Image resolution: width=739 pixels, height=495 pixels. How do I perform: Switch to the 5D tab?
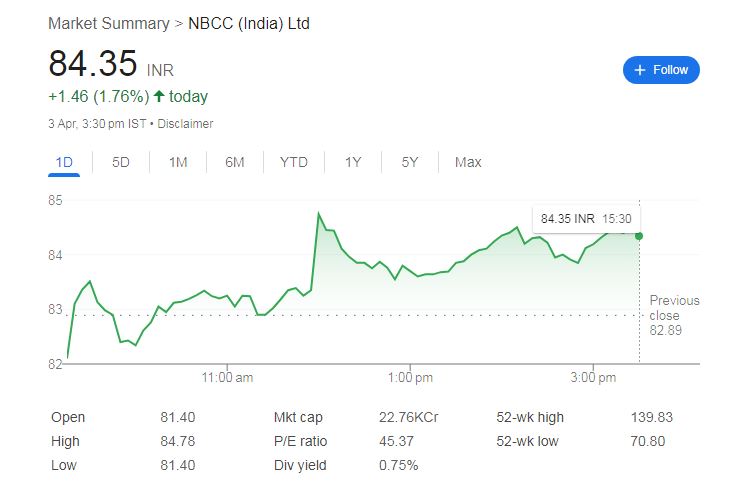(121, 162)
